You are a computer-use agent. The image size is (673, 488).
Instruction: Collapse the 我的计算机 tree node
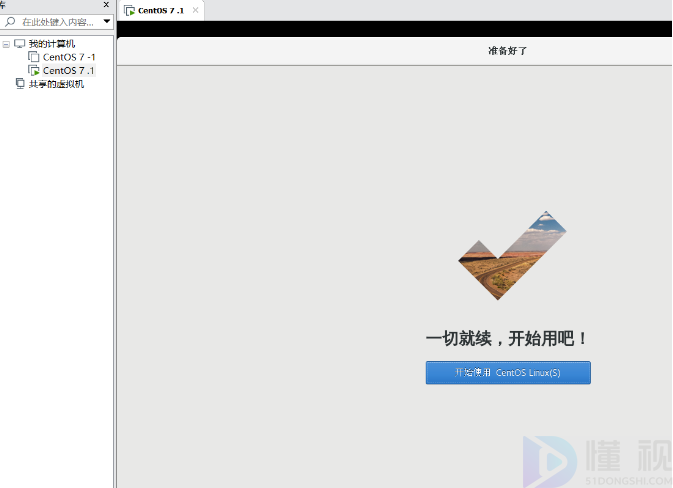[7, 44]
